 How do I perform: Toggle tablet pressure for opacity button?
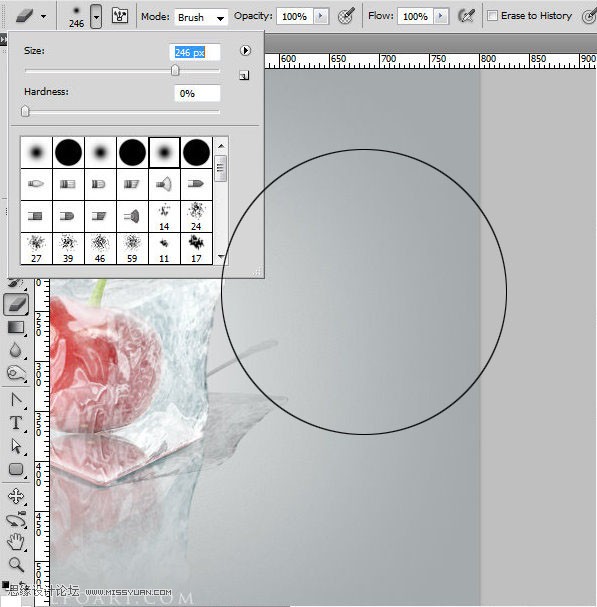(346, 16)
